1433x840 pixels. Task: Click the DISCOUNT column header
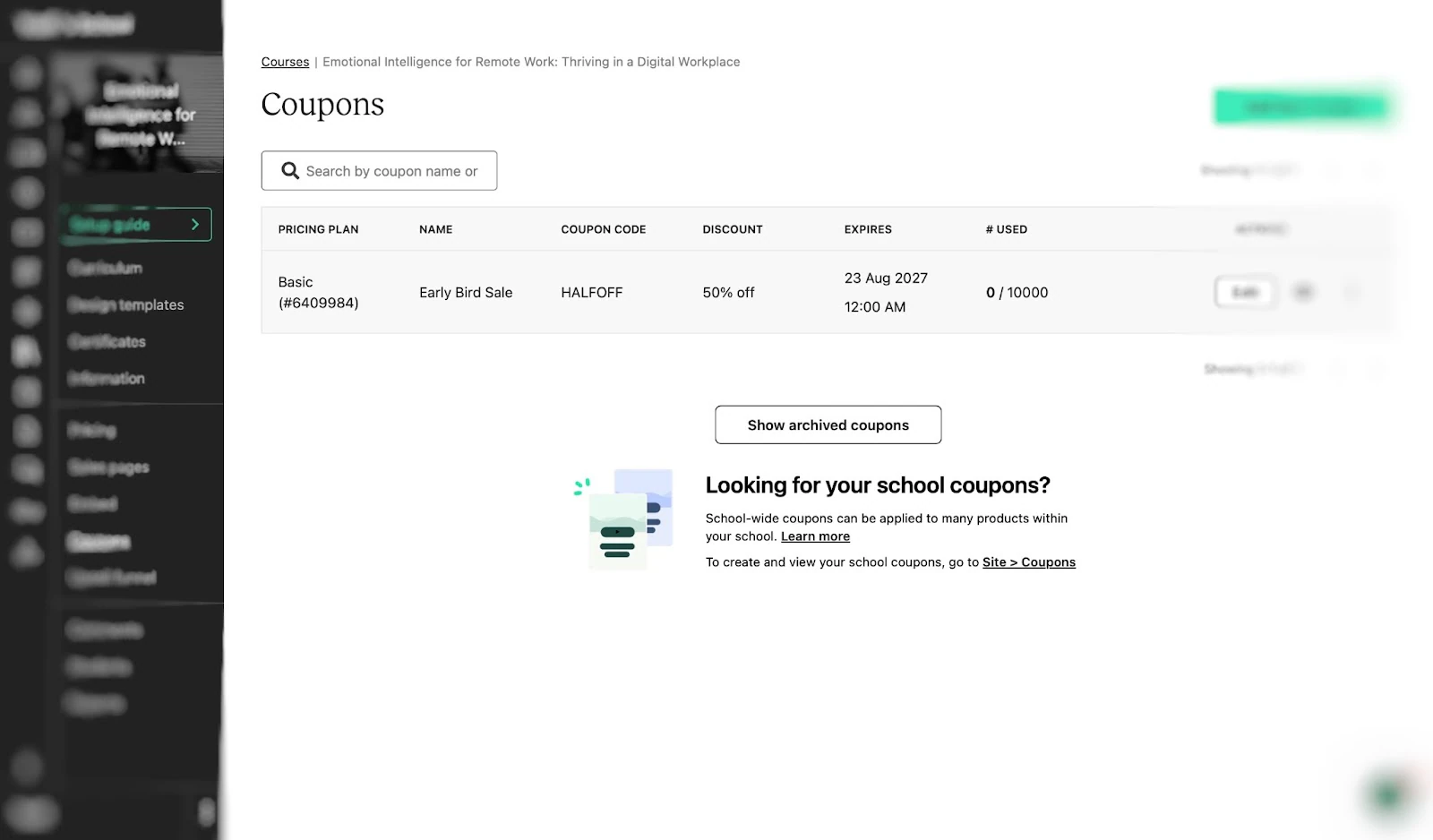point(732,229)
